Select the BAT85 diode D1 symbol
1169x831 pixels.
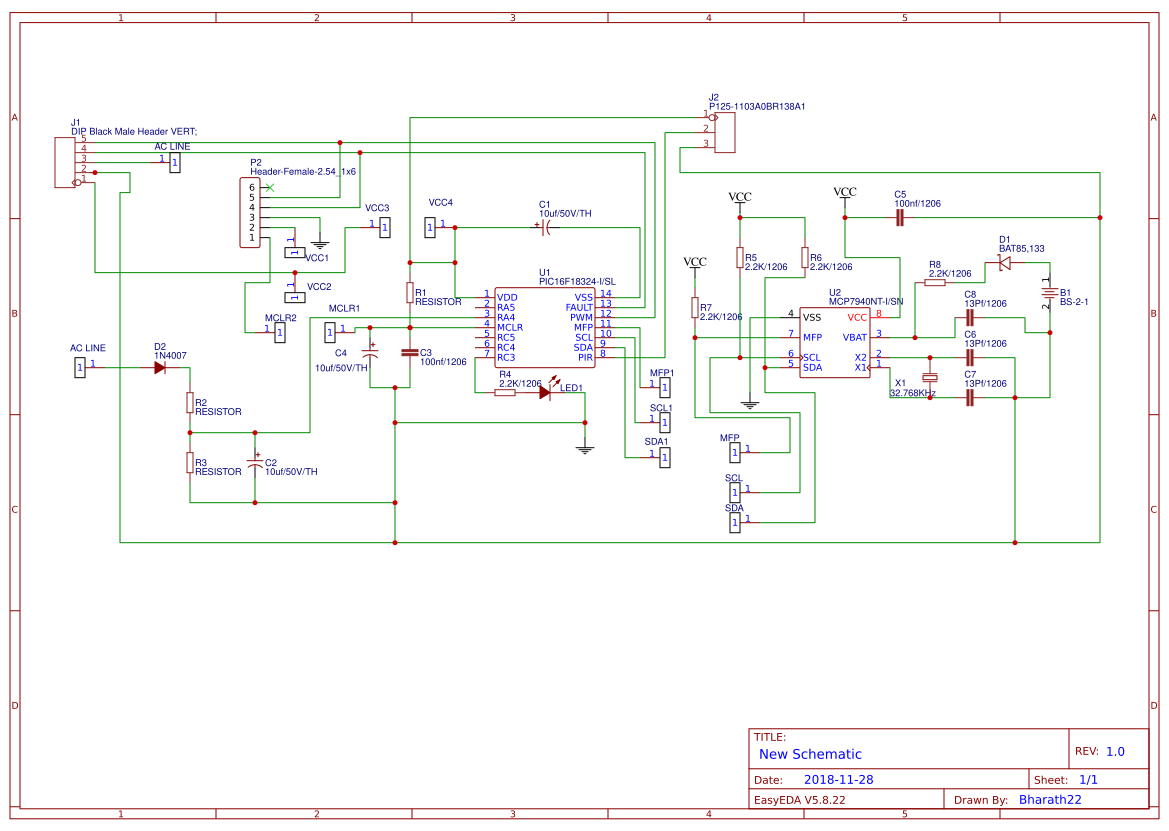(x=1005, y=262)
